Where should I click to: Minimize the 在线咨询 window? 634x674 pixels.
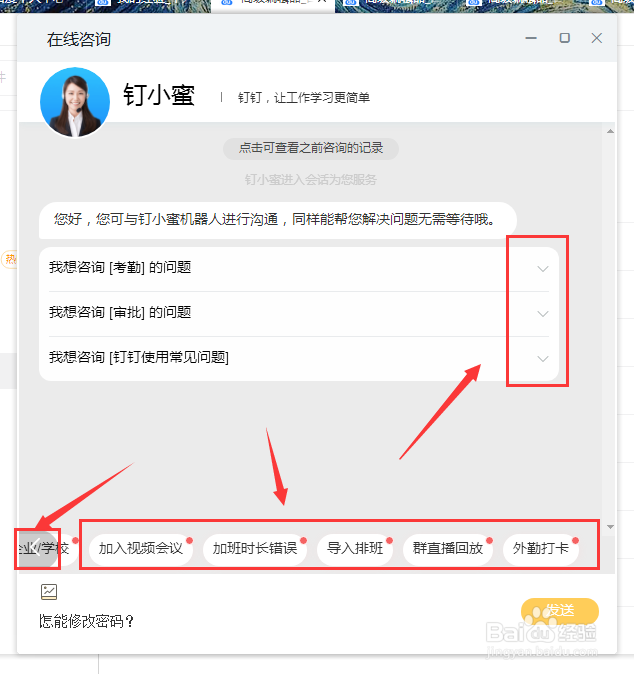(x=531, y=38)
